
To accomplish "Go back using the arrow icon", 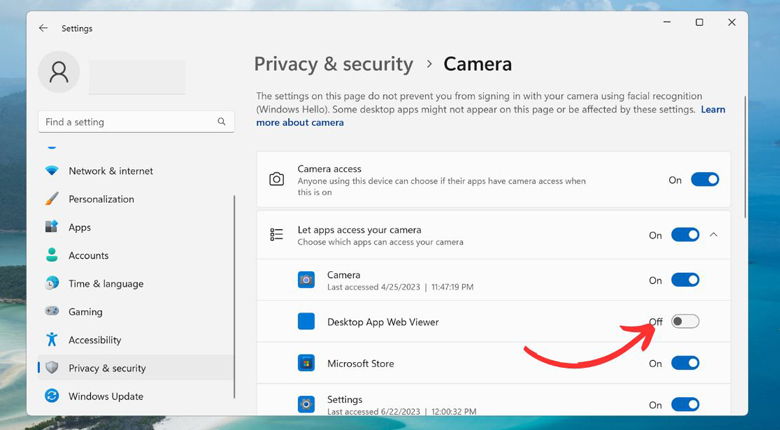I will [43, 28].
